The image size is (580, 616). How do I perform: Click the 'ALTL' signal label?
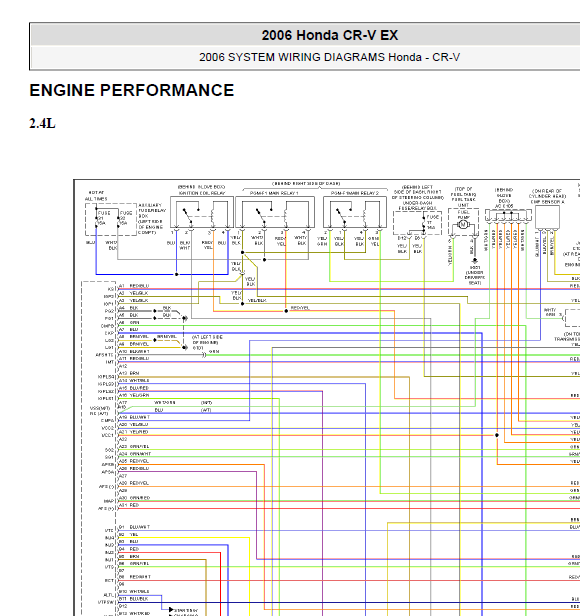tap(109, 595)
